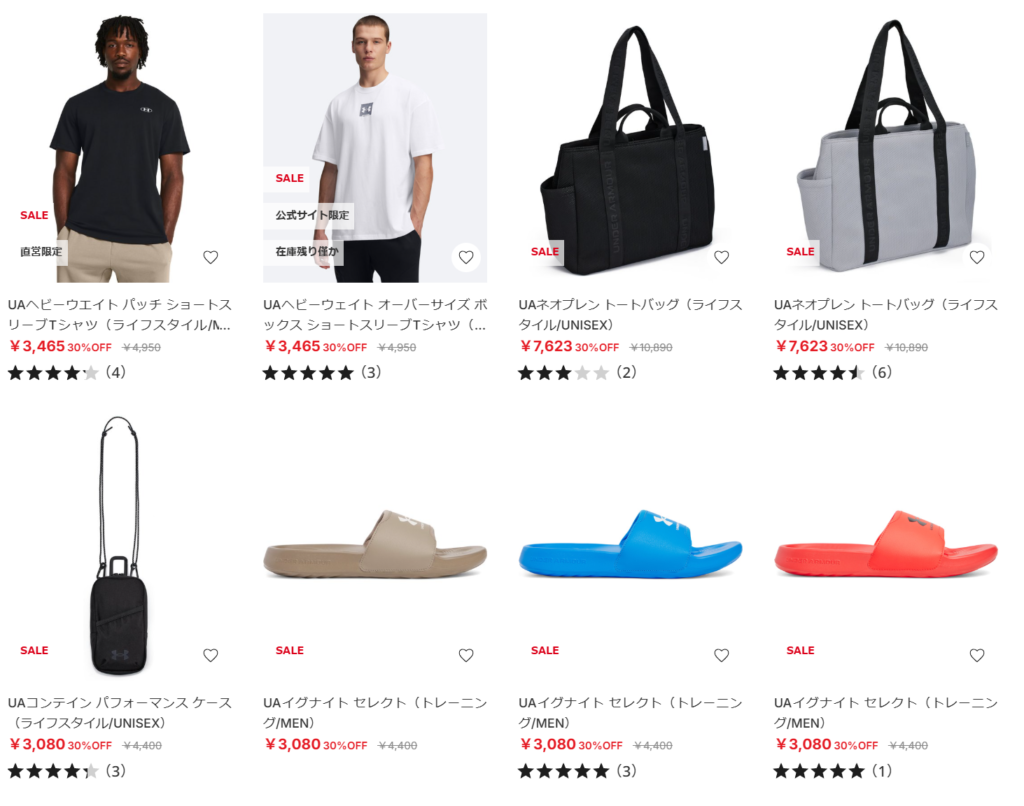Click heart icon on blue Ignite slide
Screen dimensions: 1024x806
721,655
